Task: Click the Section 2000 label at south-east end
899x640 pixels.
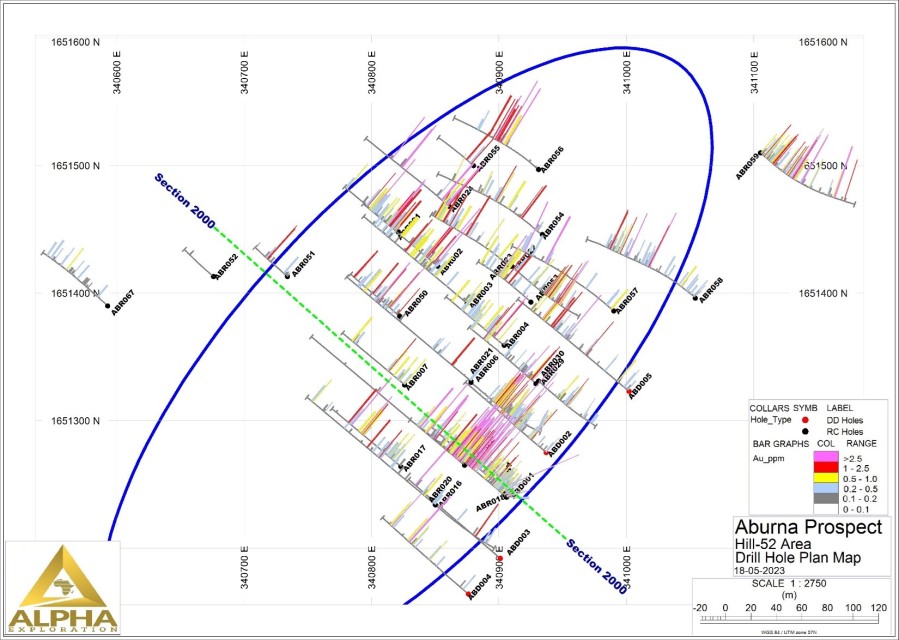Action: click(x=596, y=567)
